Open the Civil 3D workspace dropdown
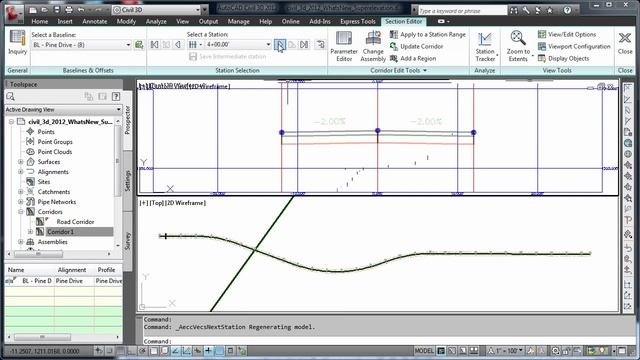Image resolution: width=640 pixels, height=360 pixels. point(198,10)
